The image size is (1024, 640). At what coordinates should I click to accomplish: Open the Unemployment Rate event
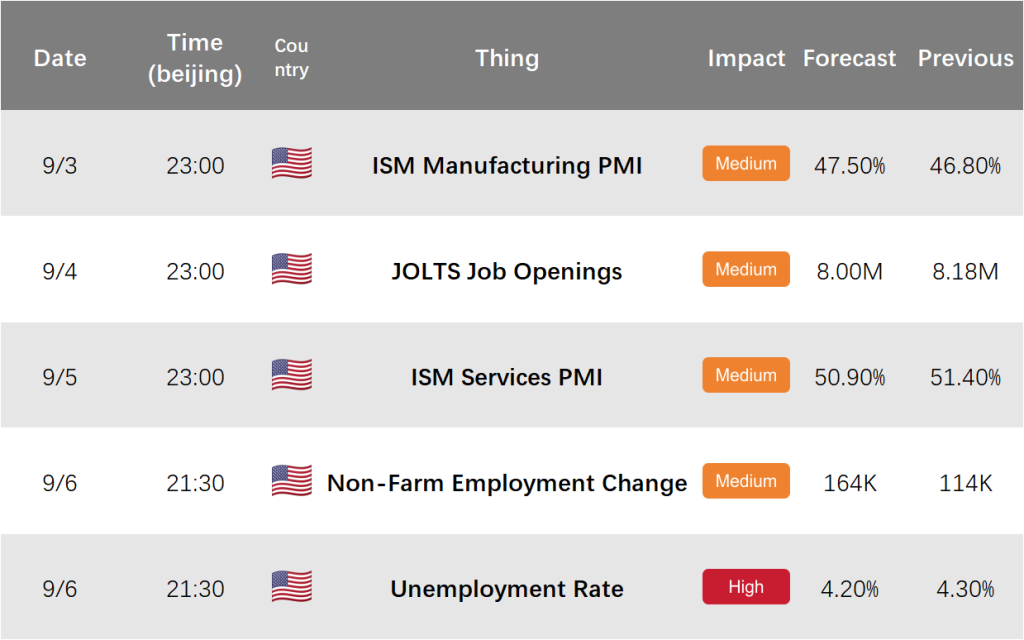pos(507,588)
